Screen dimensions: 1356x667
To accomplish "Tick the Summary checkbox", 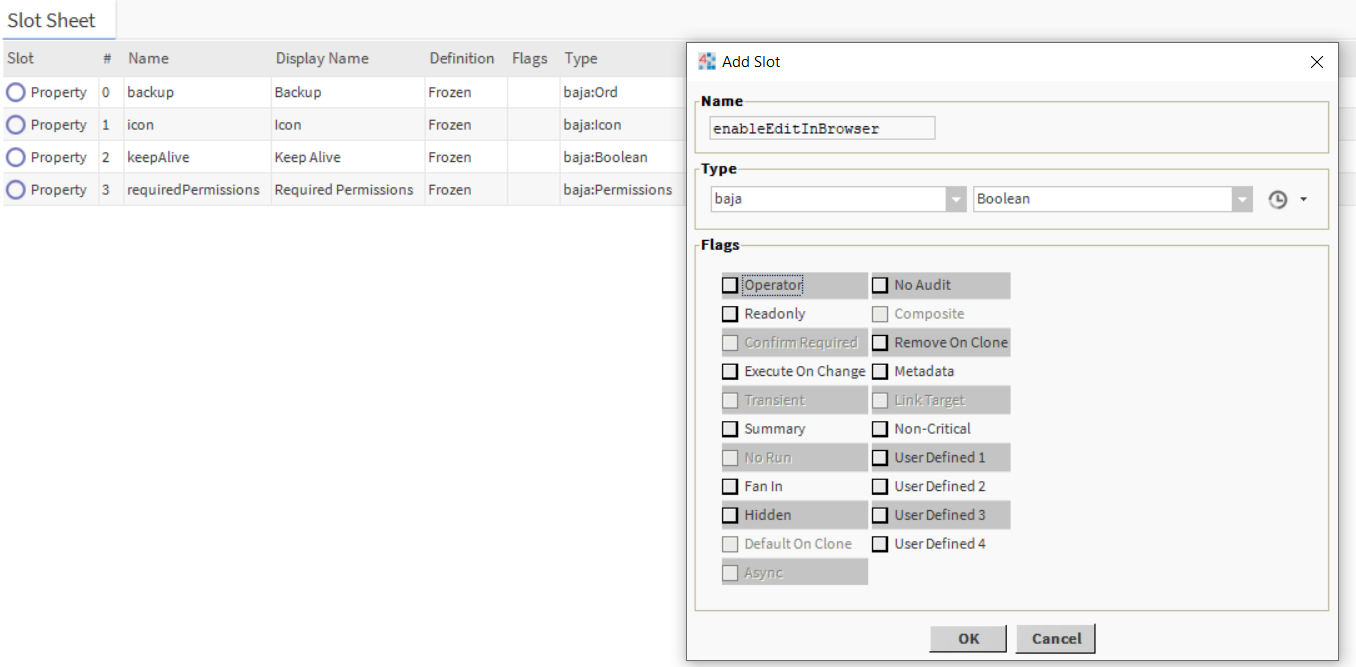I will (x=730, y=429).
